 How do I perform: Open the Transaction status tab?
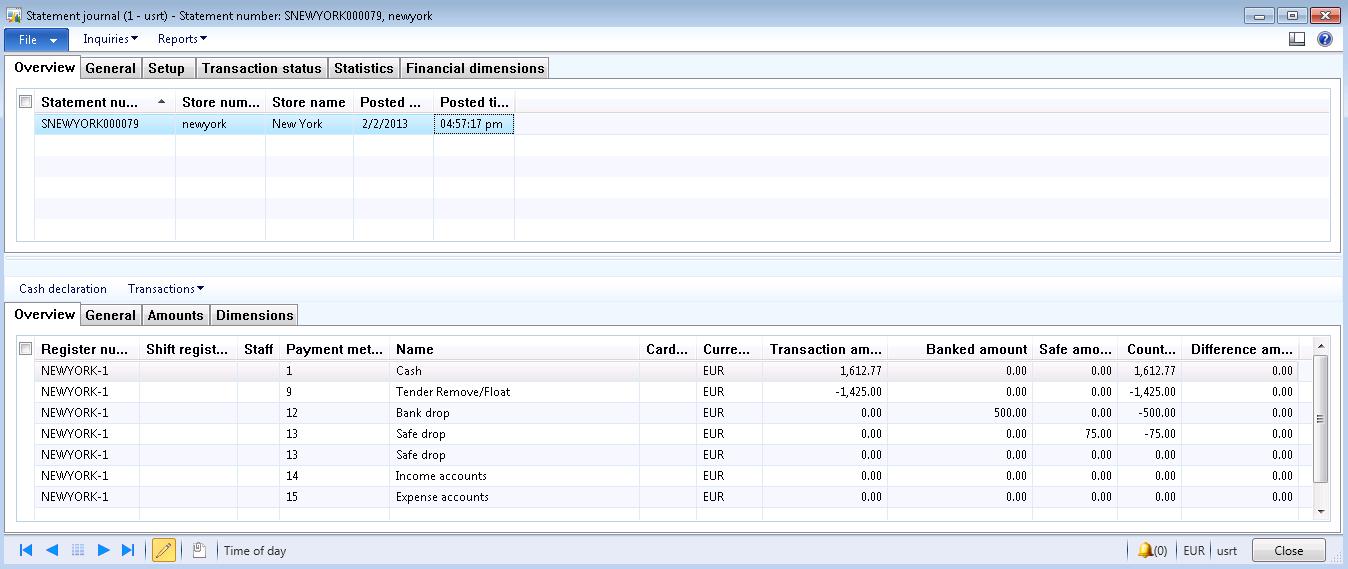pyautogui.click(x=261, y=68)
